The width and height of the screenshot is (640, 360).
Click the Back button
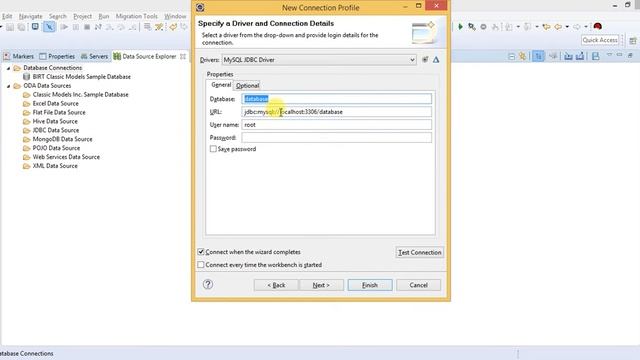[276, 285]
